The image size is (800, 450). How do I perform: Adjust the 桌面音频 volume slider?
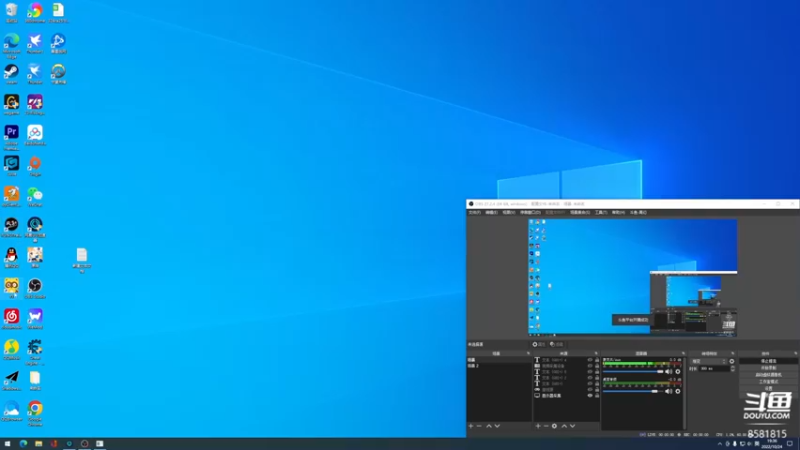[633, 391]
